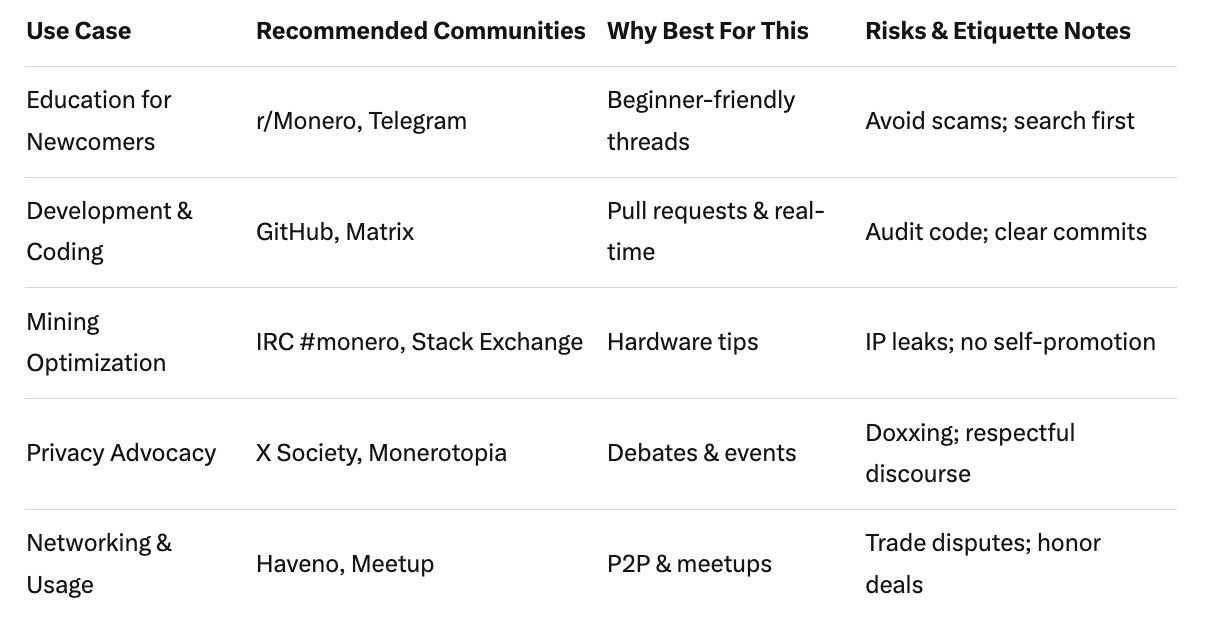Click the 'Why Best For This' header

point(707,31)
